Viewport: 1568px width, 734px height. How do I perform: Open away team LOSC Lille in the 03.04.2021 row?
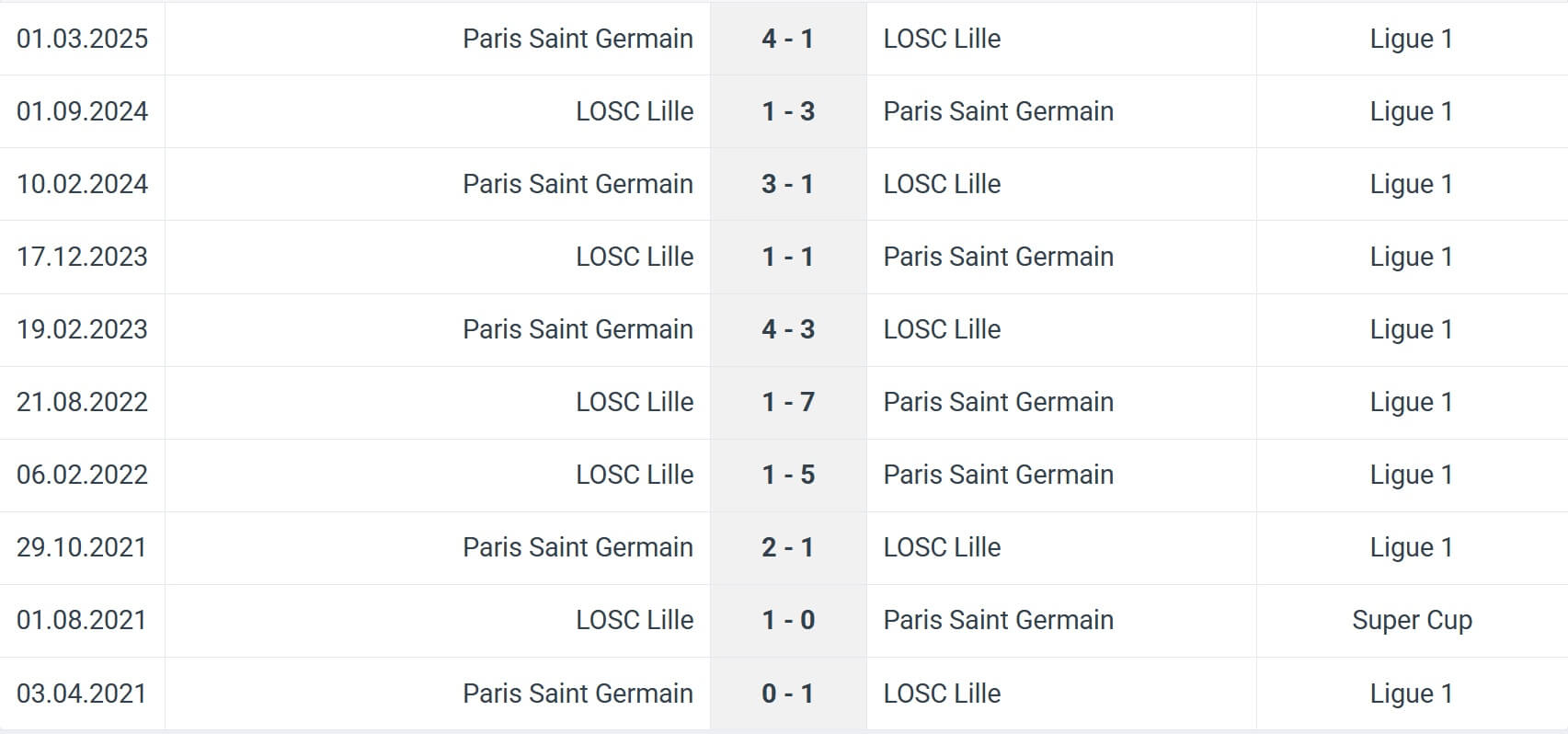pyautogui.click(x=942, y=694)
